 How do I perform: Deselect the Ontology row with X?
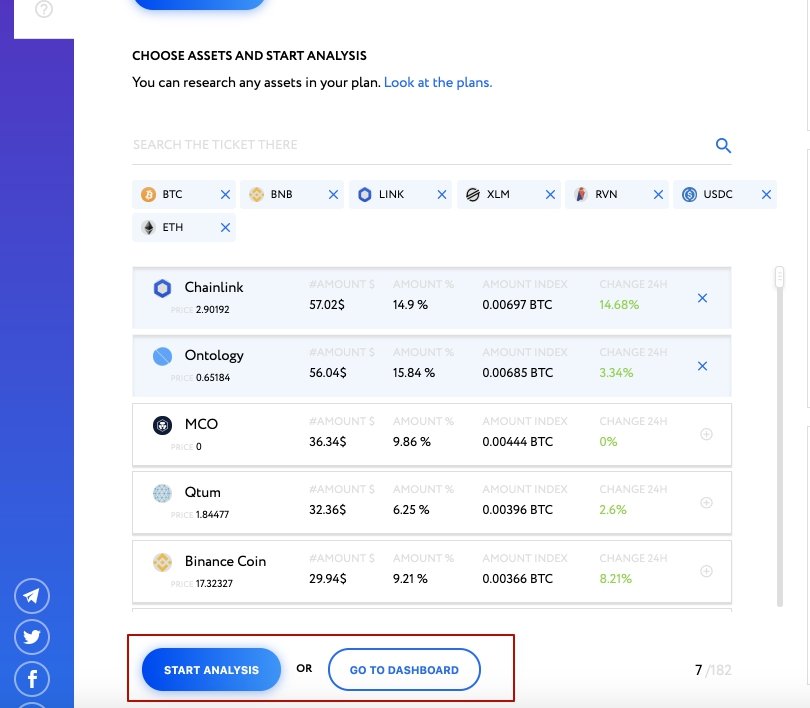click(x=703, y=366)
